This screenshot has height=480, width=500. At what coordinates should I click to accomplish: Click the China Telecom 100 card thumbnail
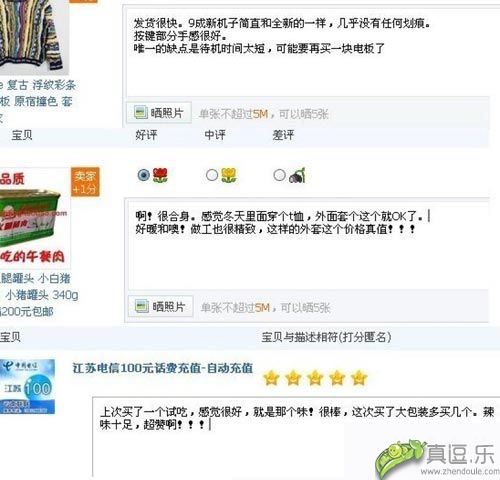point(27,387)
